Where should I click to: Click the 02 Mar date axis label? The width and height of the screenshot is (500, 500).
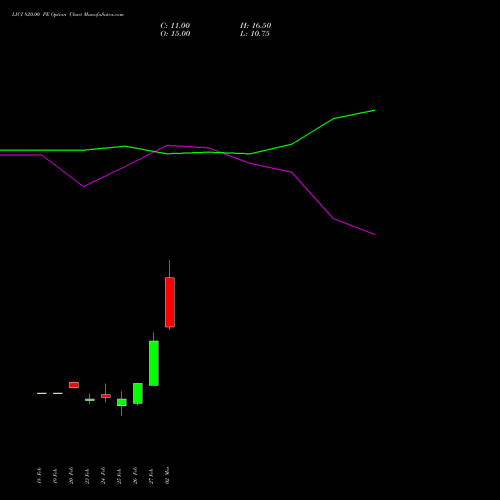coord(167,475)
